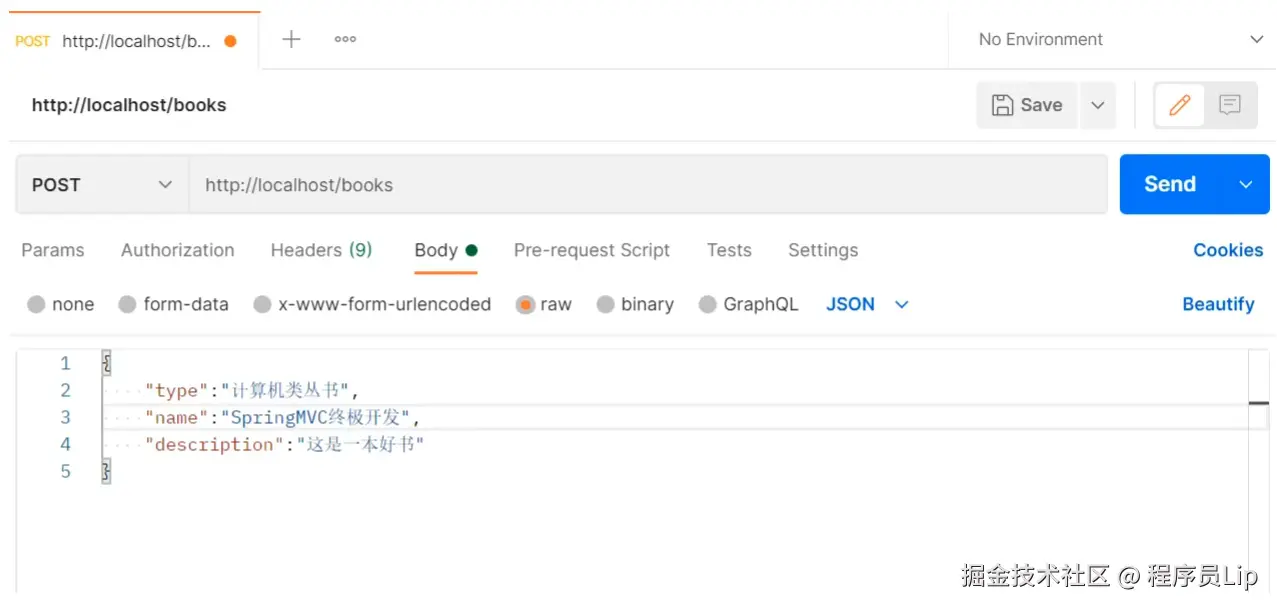The height and width of the screenshot is (609, 1277).
Task: Choose x-www-form-urlencoded body type
Action: pos(262,305)
